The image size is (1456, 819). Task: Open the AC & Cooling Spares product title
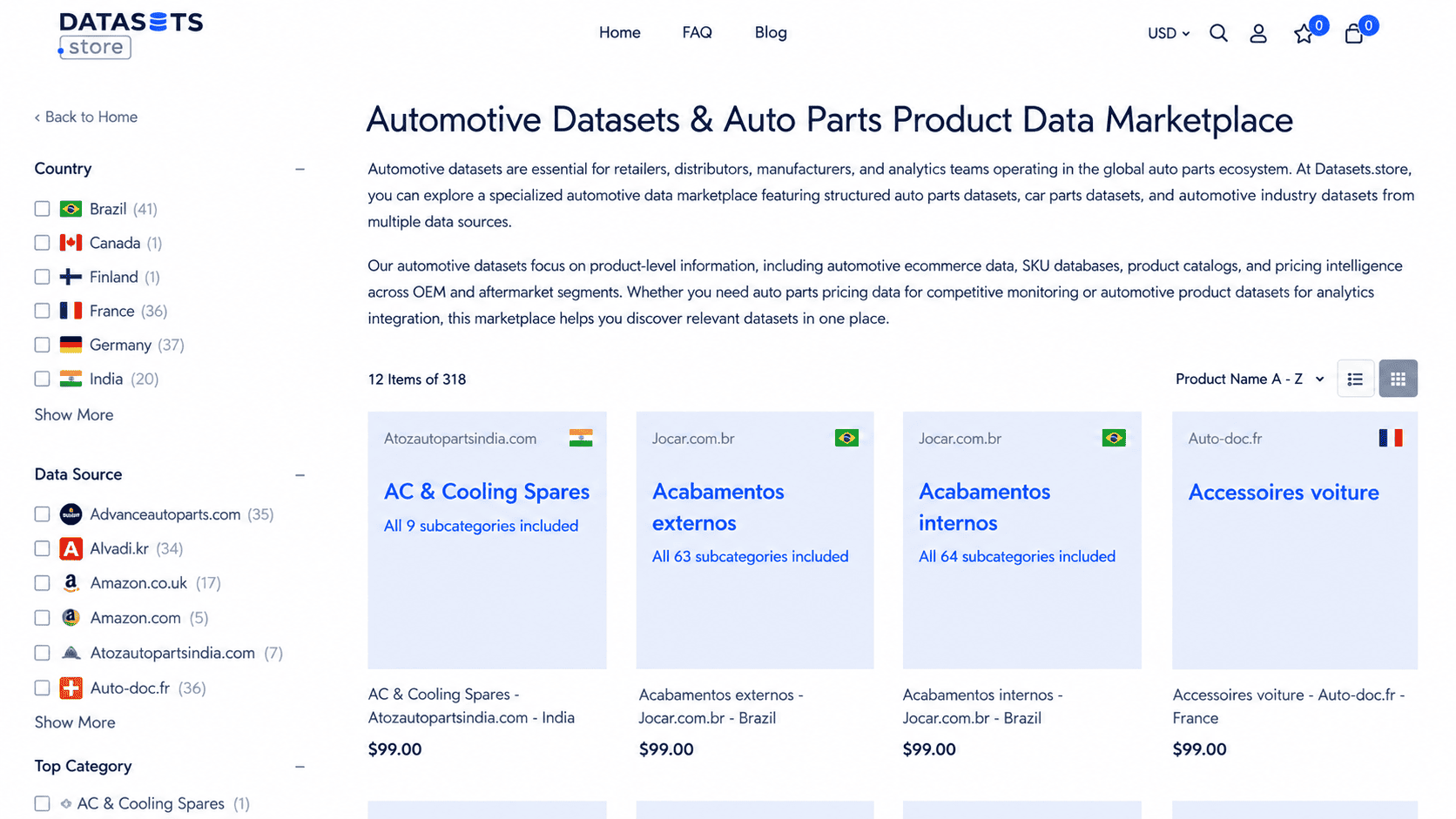[487, 492]
